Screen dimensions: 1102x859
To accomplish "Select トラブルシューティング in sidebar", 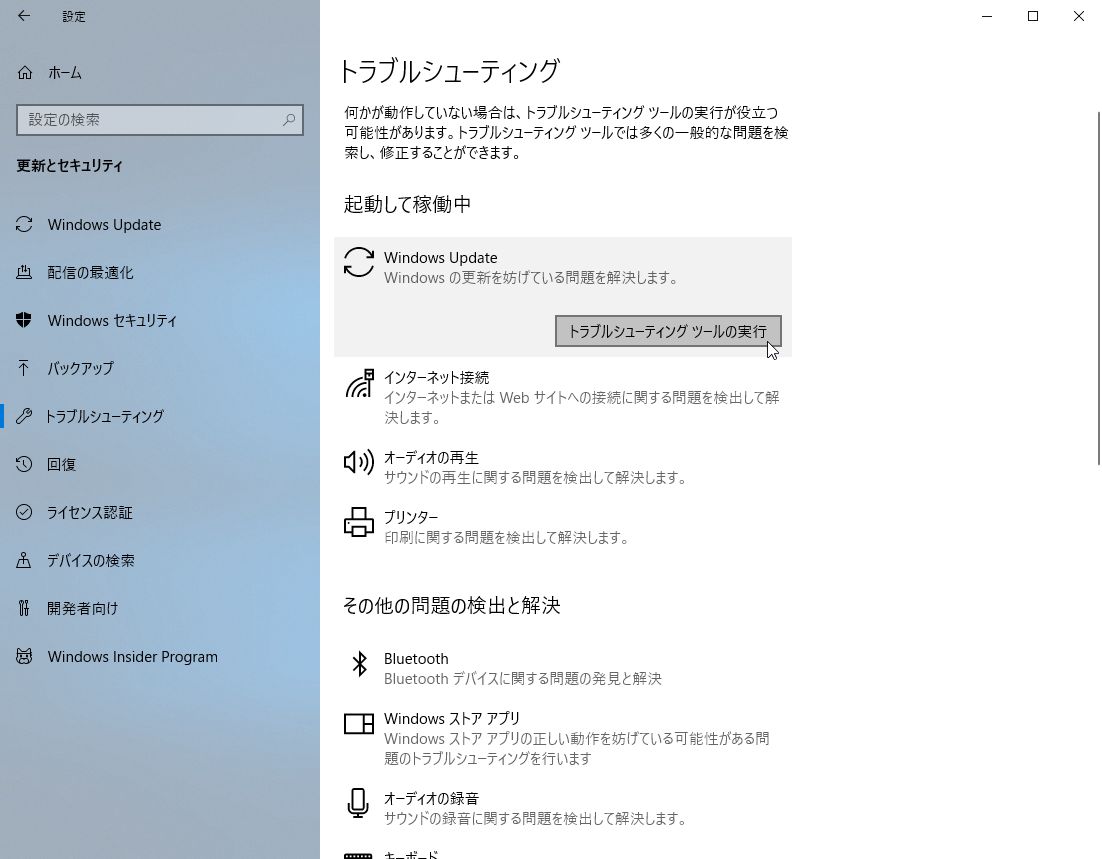I will click(x=160, y=416).
